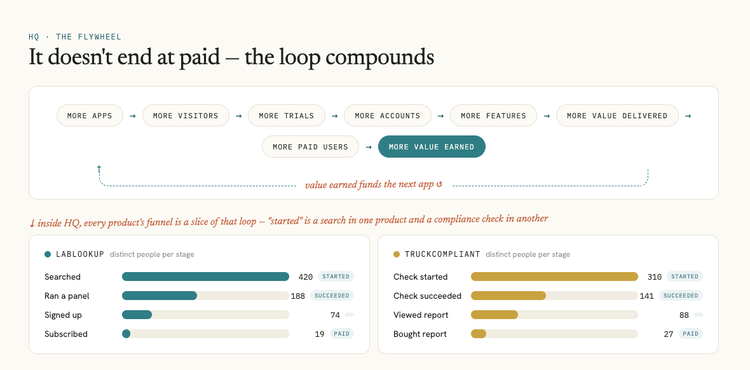The height and width of the screenshot is (370, 750).
Task: Click the HQ · The Flywheel header label
Action: click(75, 37)
